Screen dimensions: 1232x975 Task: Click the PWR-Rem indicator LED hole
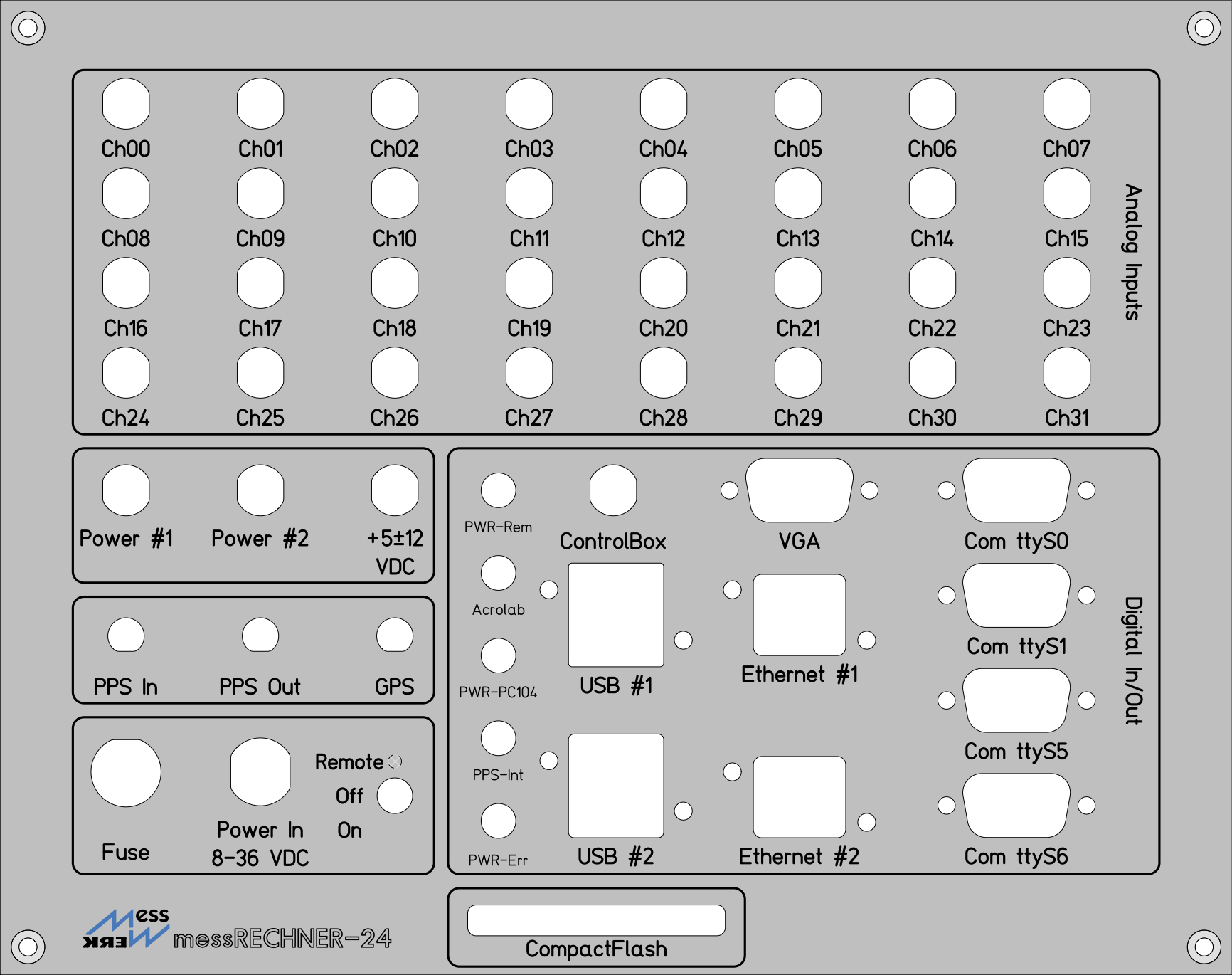(x=498, y=490)
